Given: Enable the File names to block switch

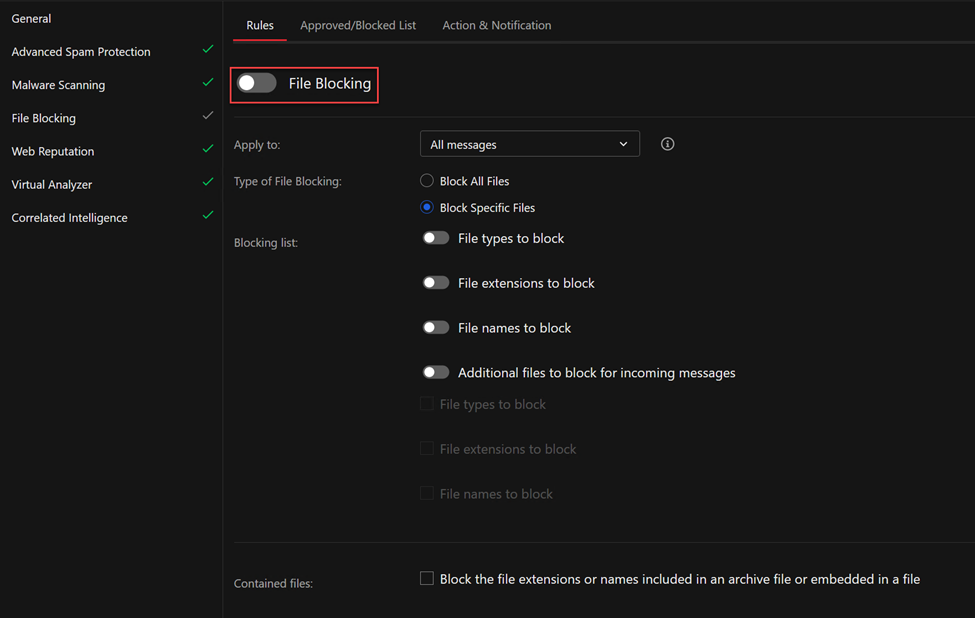Looking at the screenshot, I should point(435,328).
